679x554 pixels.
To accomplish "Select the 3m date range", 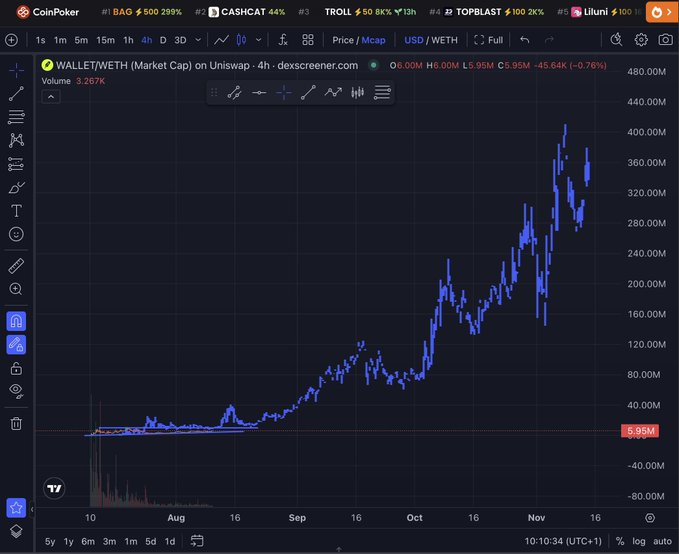I will pos(109,541).
